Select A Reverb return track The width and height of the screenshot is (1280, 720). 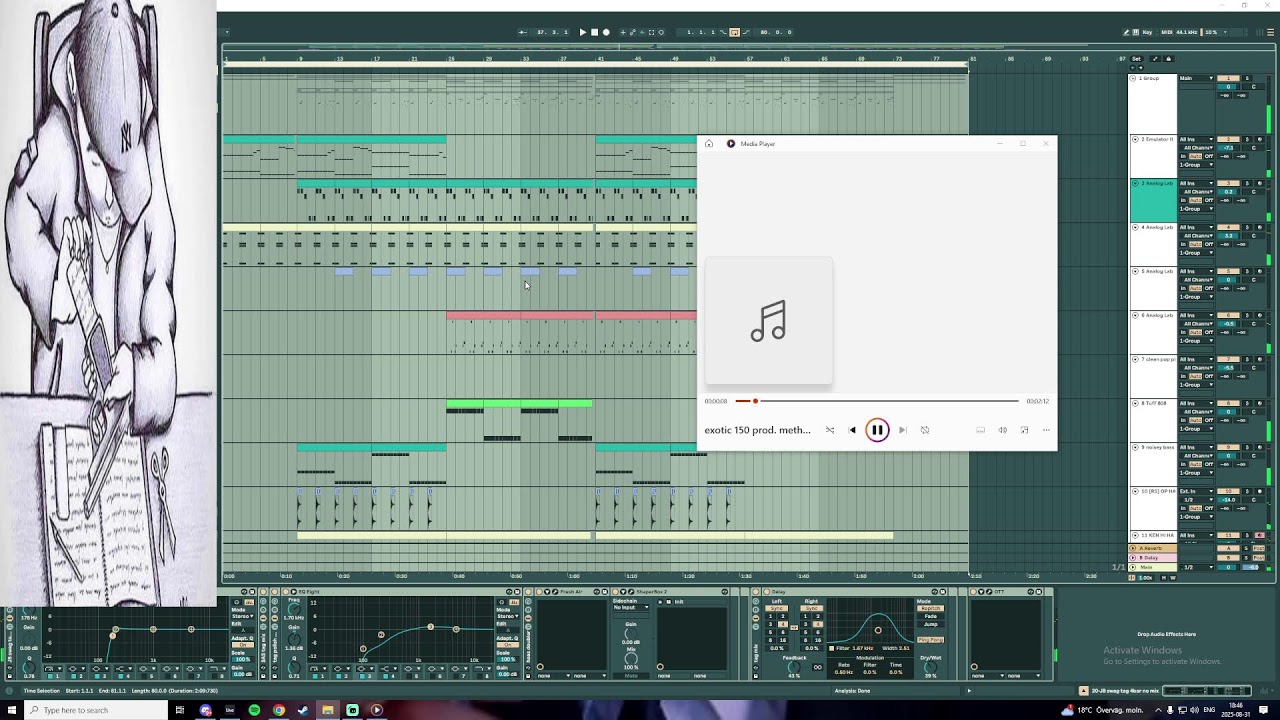[1153, 549]
